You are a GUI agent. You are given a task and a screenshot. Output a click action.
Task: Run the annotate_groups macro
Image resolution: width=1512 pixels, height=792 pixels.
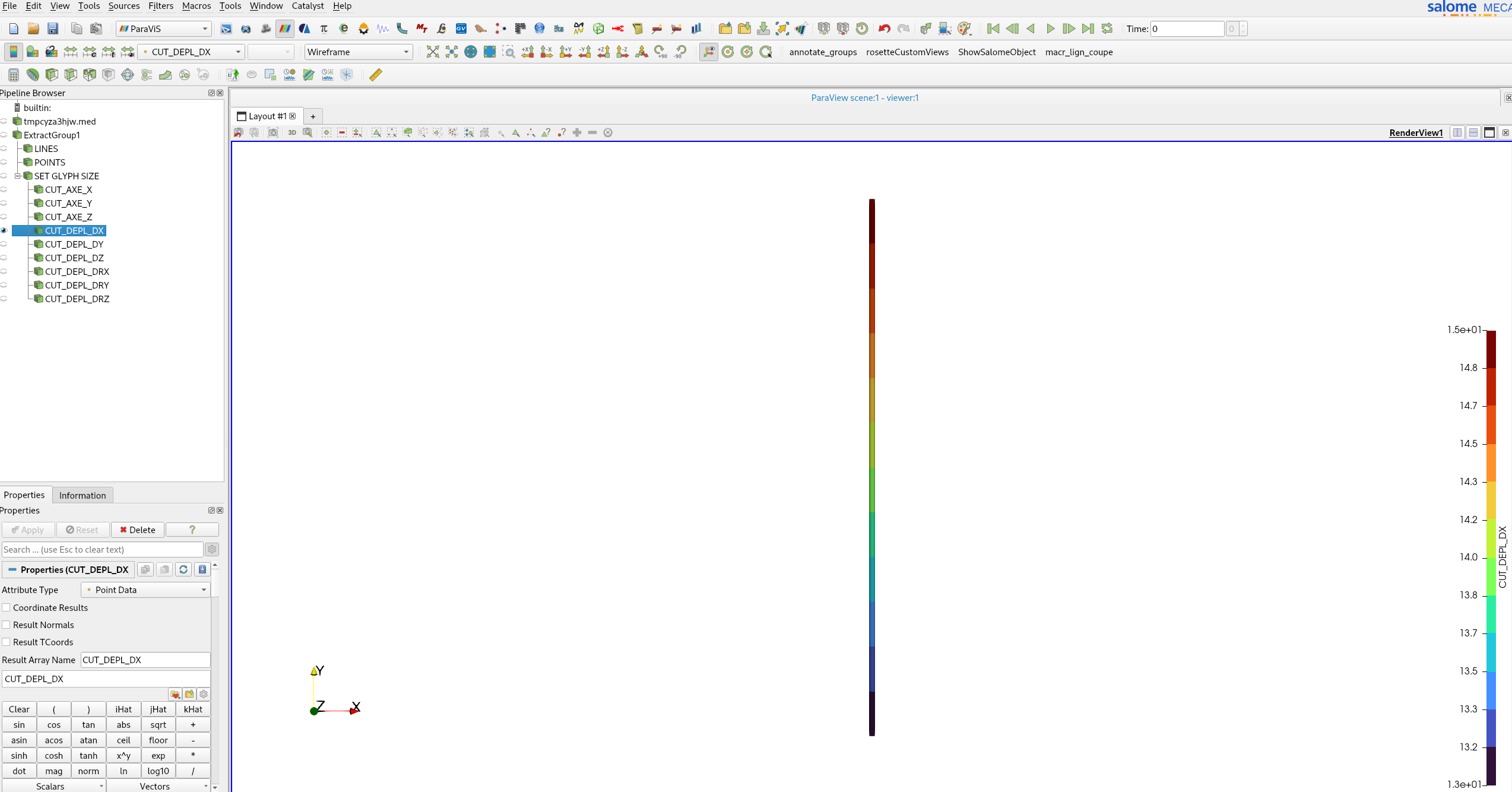(x=823, y=52)
